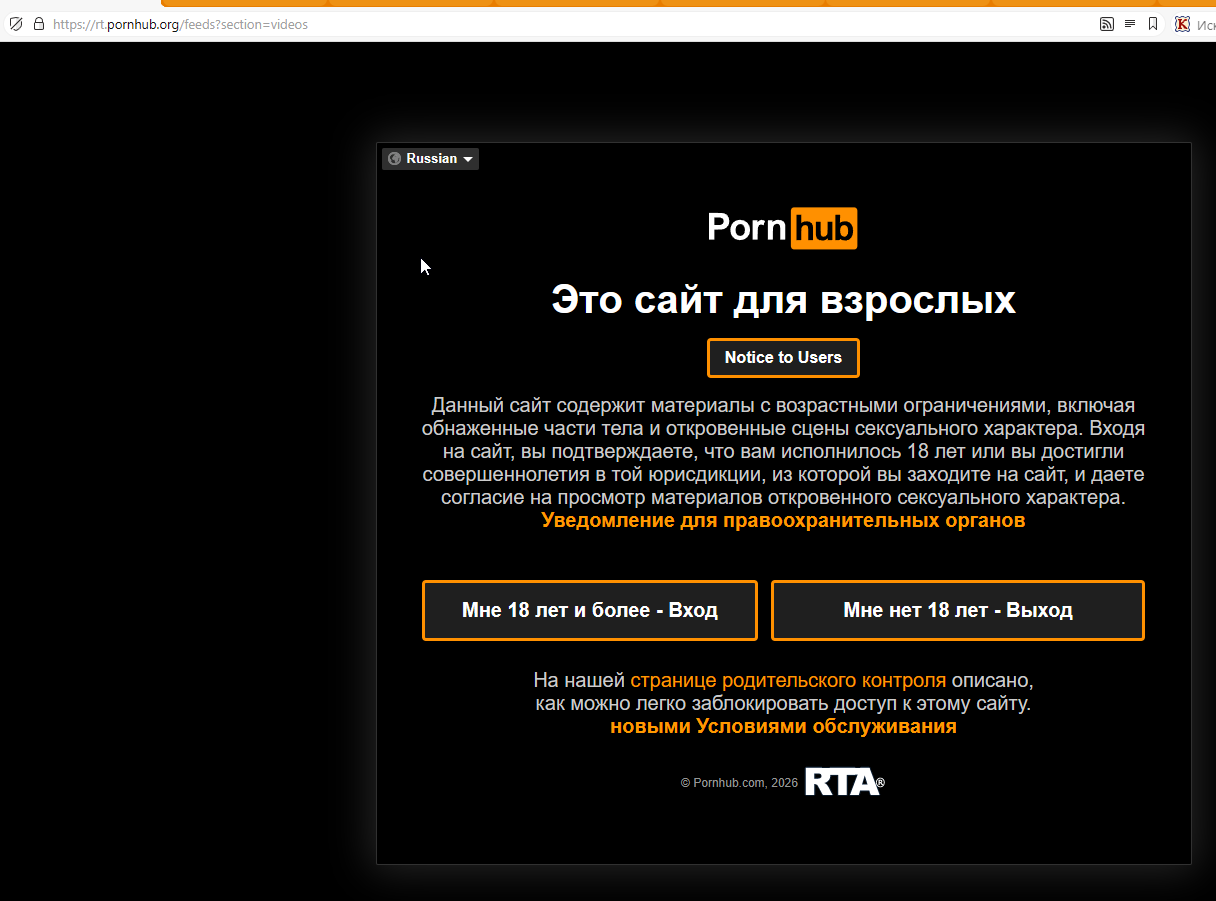Click the '© Pornhub.com, 2026' text
This screenshot has height=901, width=1216.
pos(739,783)
